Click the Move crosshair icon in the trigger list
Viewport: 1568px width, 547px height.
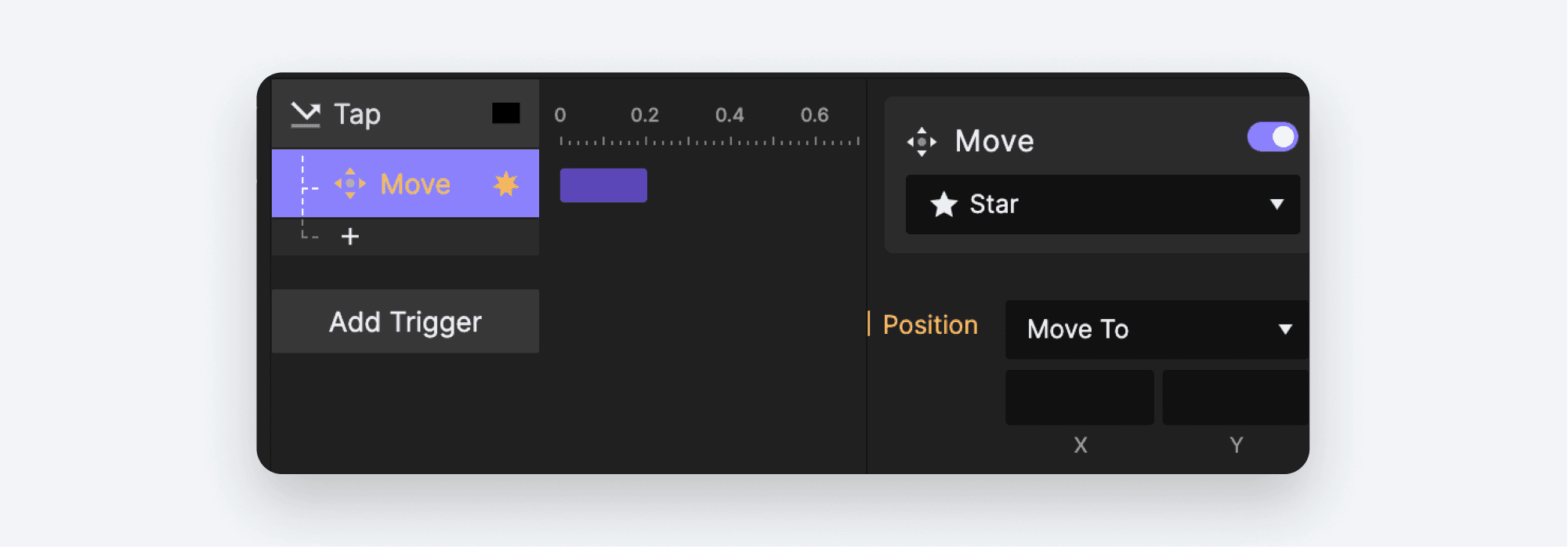[350, 184]
